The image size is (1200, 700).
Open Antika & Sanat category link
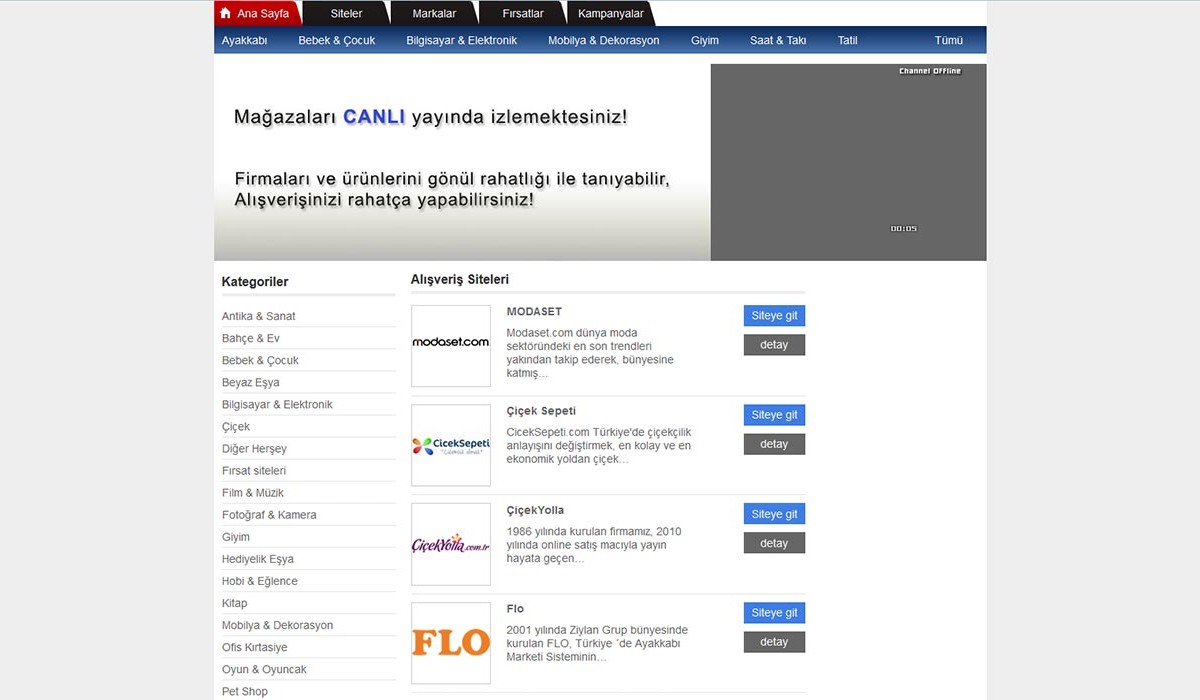pyautogui.click(x=258, y=316)
